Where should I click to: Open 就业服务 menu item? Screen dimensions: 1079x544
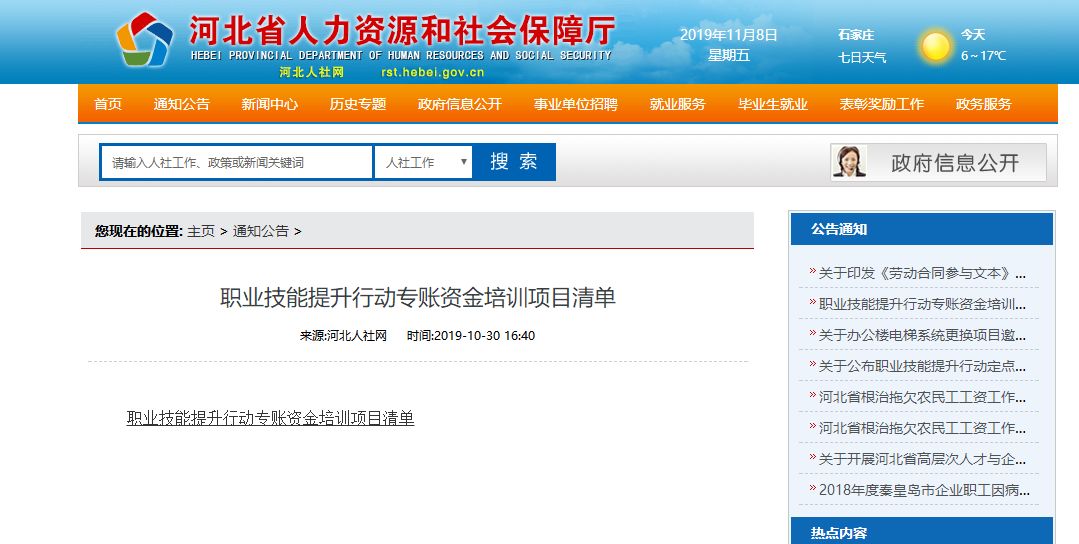pos(678,104)
